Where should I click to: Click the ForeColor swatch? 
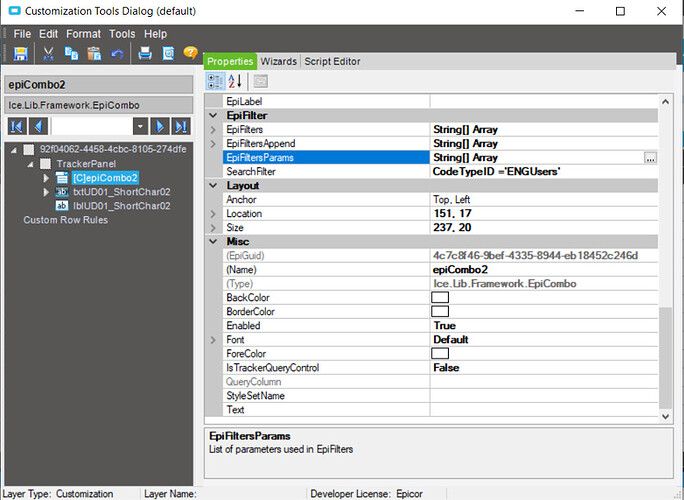coord(440,353)
